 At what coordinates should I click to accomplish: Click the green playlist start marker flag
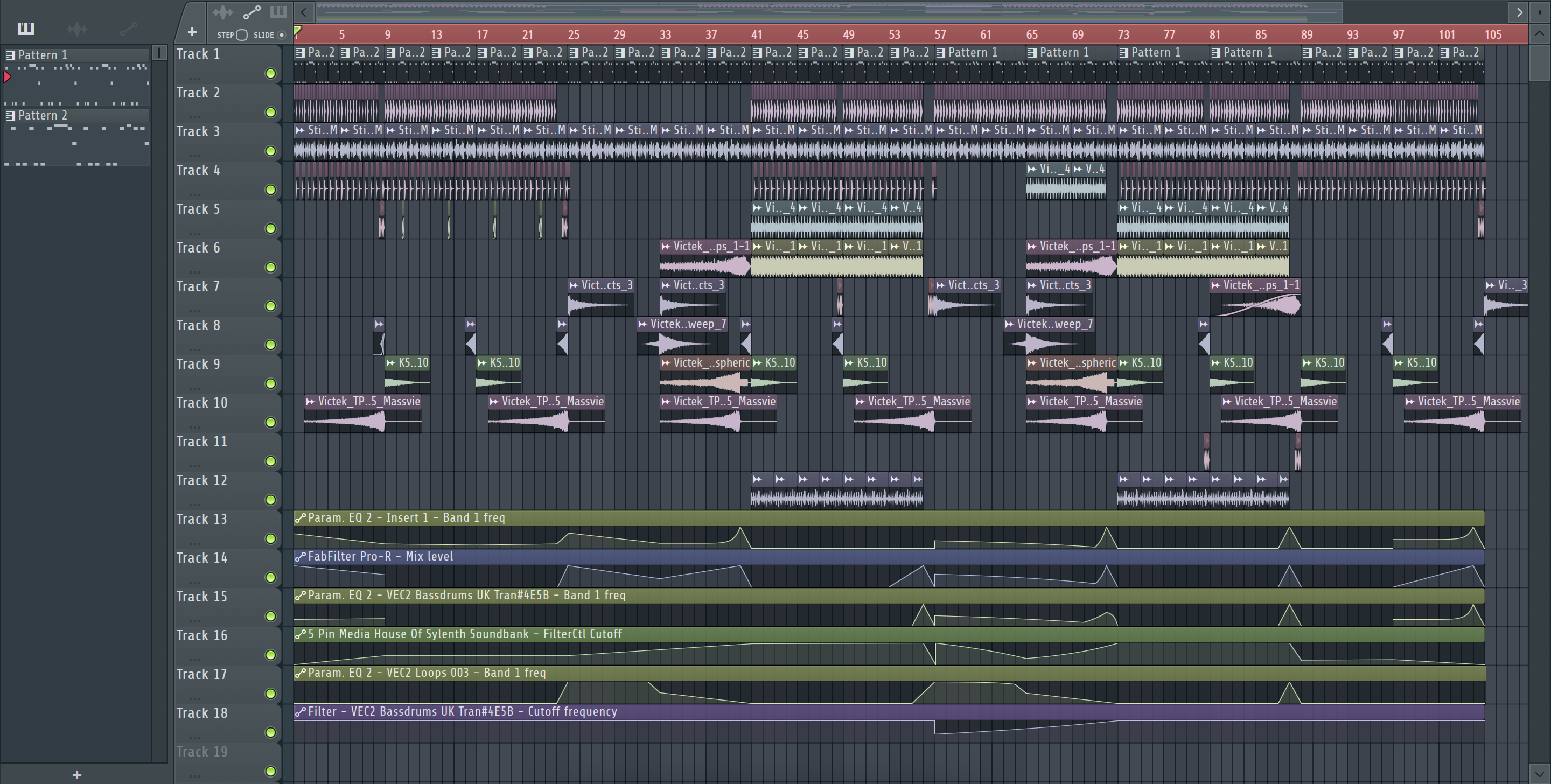tap(297, 31)
